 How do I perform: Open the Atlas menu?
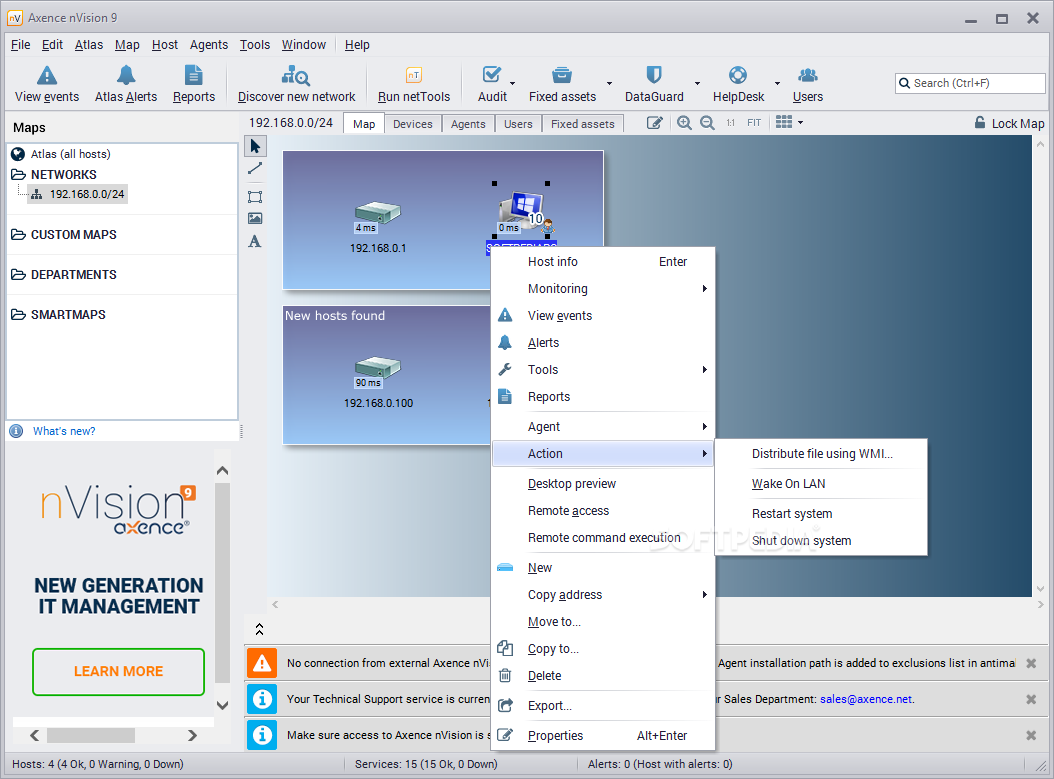(89, 45)
